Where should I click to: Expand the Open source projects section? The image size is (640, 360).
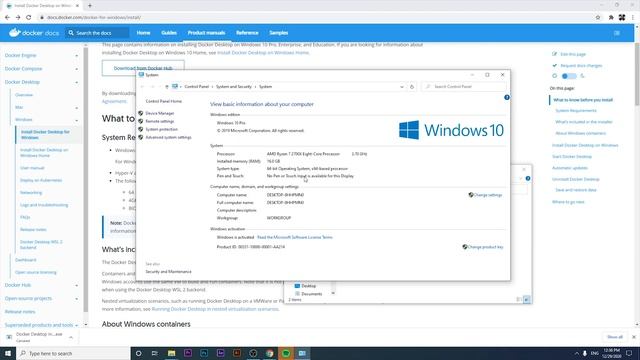coord(76,299)
